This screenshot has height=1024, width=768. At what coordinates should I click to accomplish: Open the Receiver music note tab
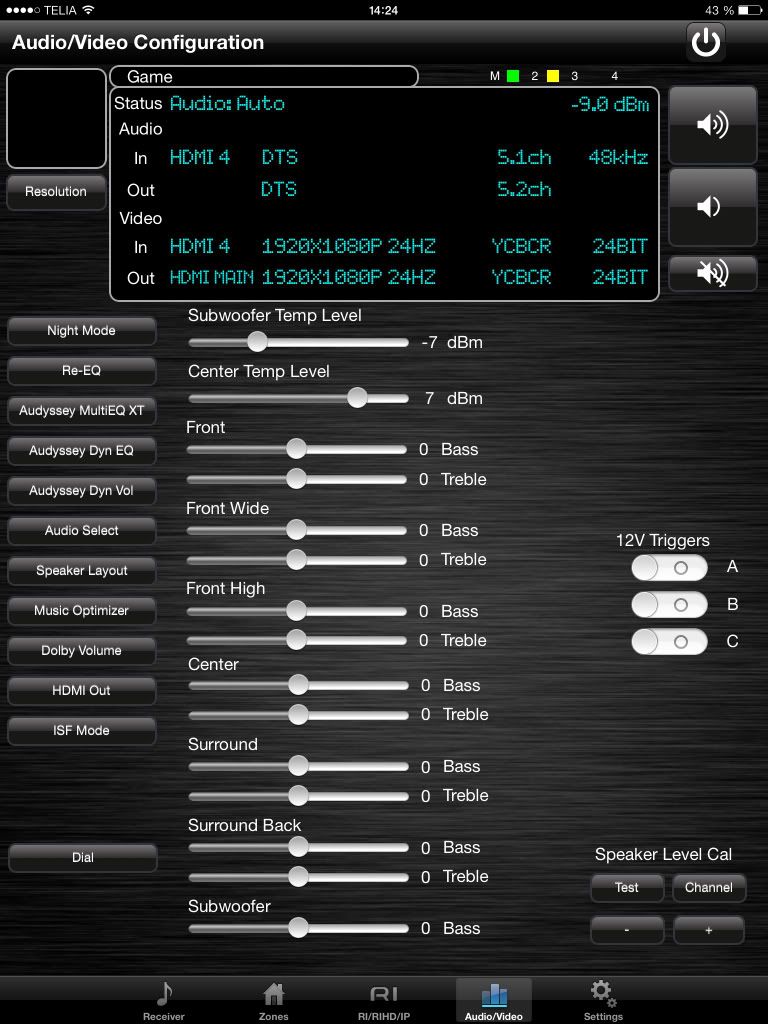(x=164, y=1000)
